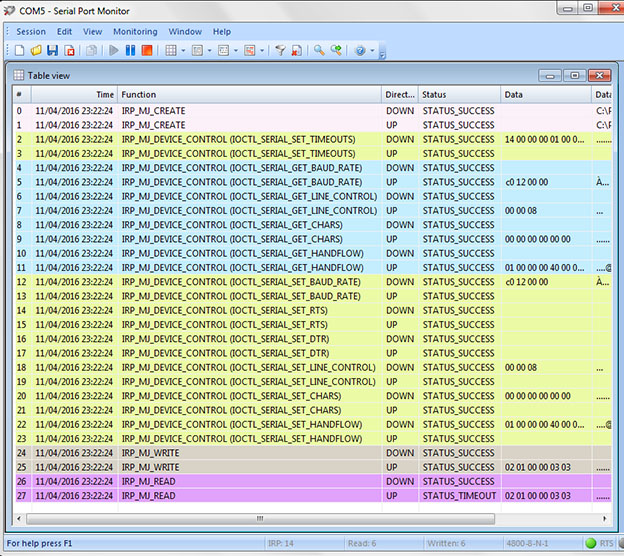Select row 14 IOCTL_SERIAL_SET_RTS DOWN
624x556 pixels.
312,310
